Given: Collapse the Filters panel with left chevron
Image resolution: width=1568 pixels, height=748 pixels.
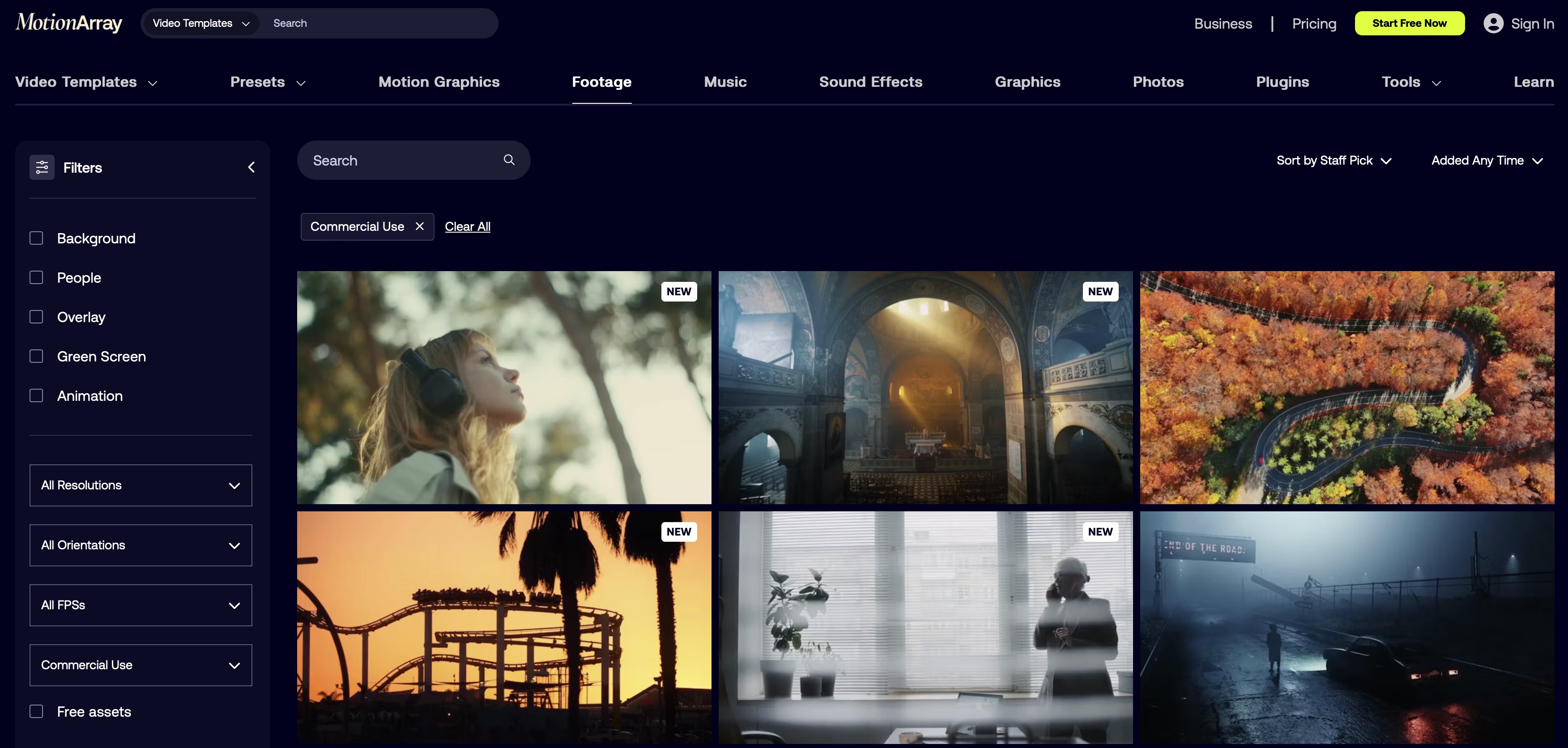Looking at the screenshot, I should [251, 167].
